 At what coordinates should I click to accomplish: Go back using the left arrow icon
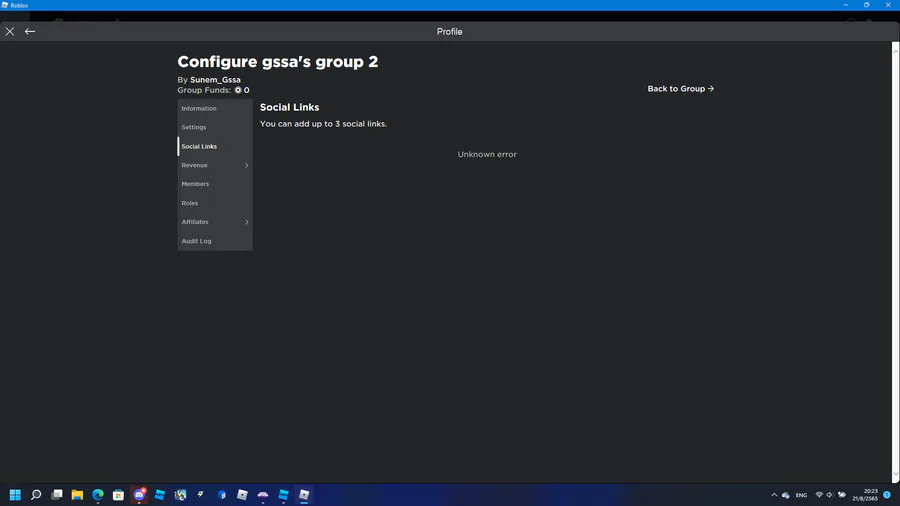pyautogui.click(x=30, y=32)
